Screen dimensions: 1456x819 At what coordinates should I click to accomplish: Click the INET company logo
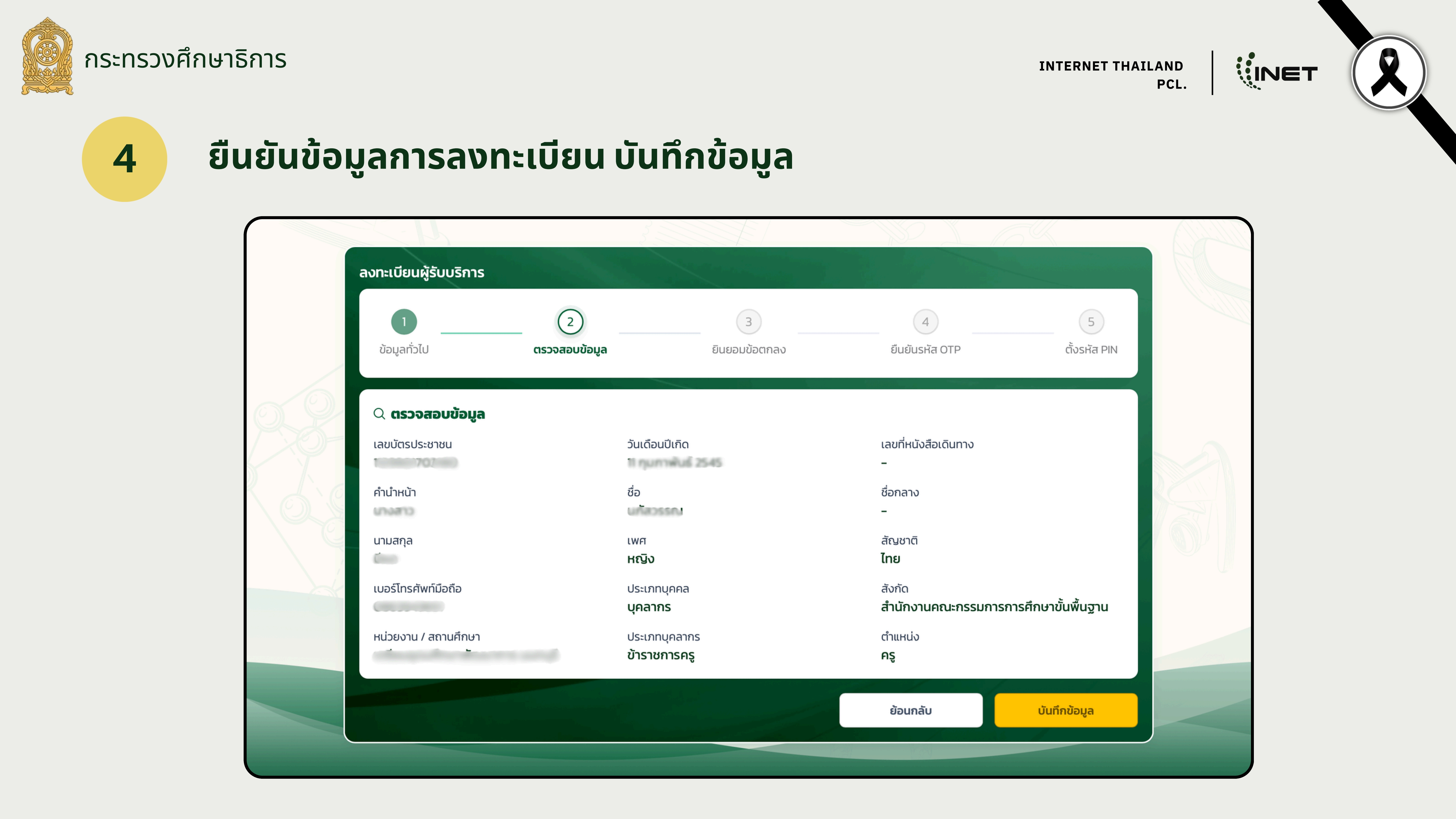coord(1277,71)
